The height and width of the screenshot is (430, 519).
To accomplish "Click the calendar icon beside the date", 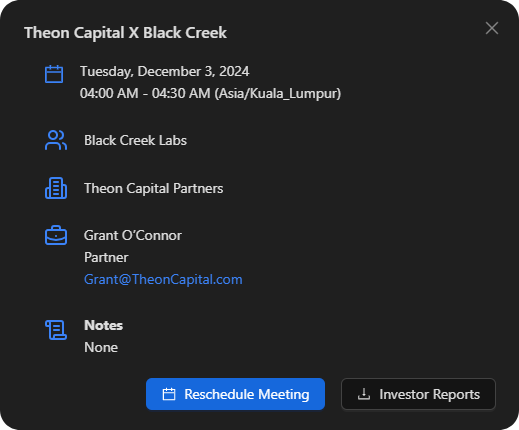I will click(x=54, y=74).
